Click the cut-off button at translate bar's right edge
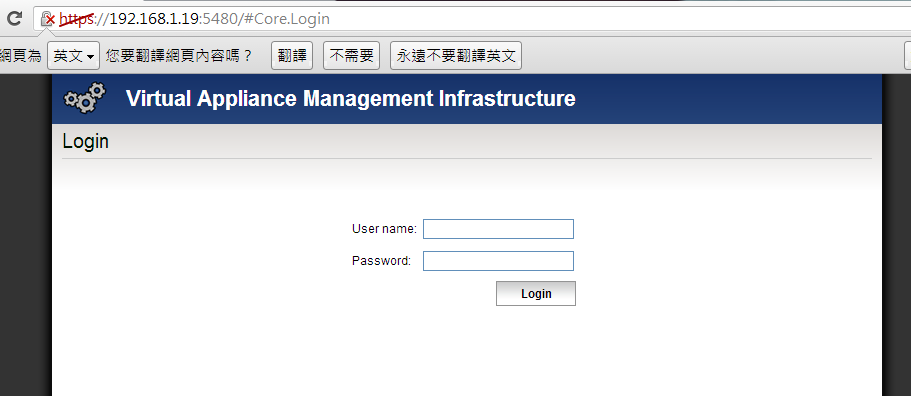This screenshot has width=911, height=396. tap(908, 56)
